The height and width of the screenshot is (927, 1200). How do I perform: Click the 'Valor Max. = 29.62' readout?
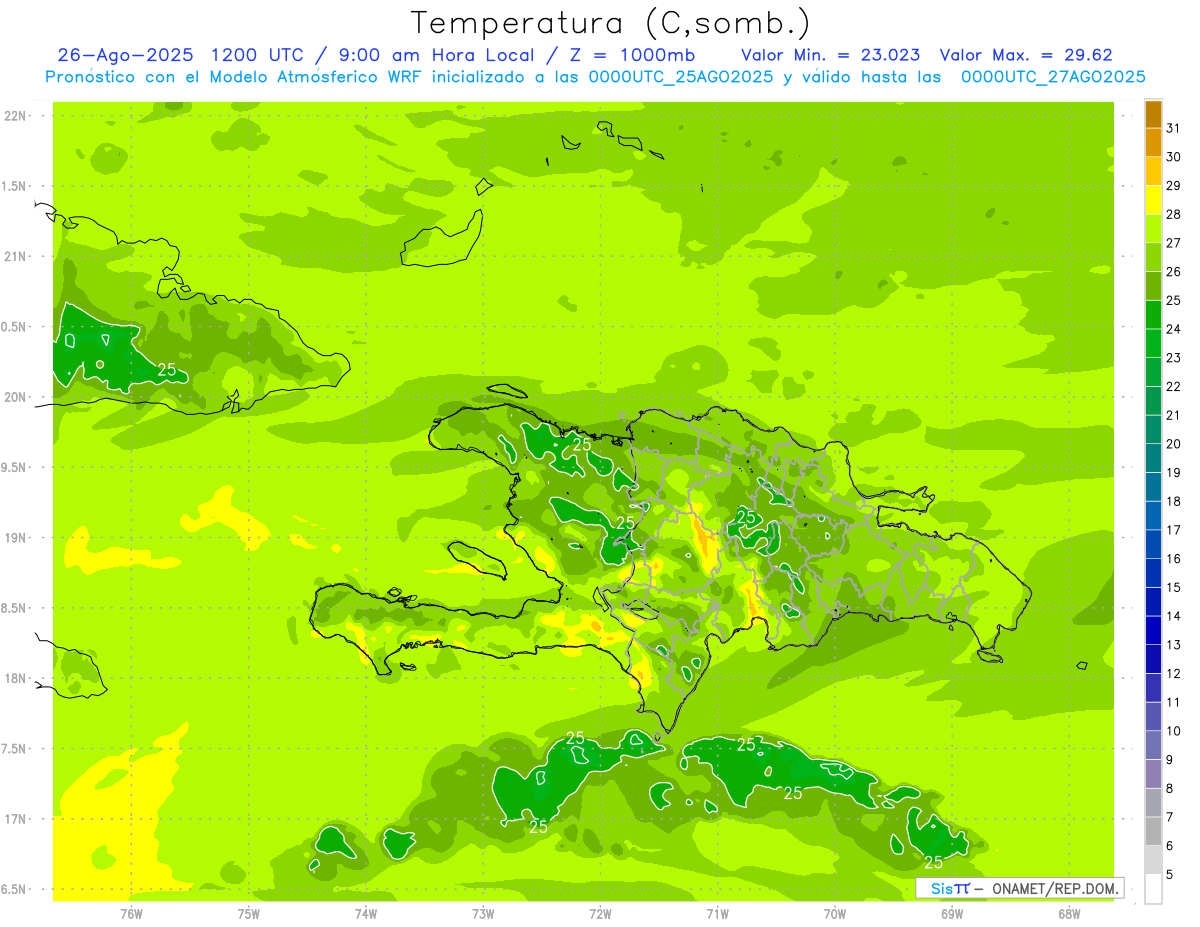pos(1026,55)
